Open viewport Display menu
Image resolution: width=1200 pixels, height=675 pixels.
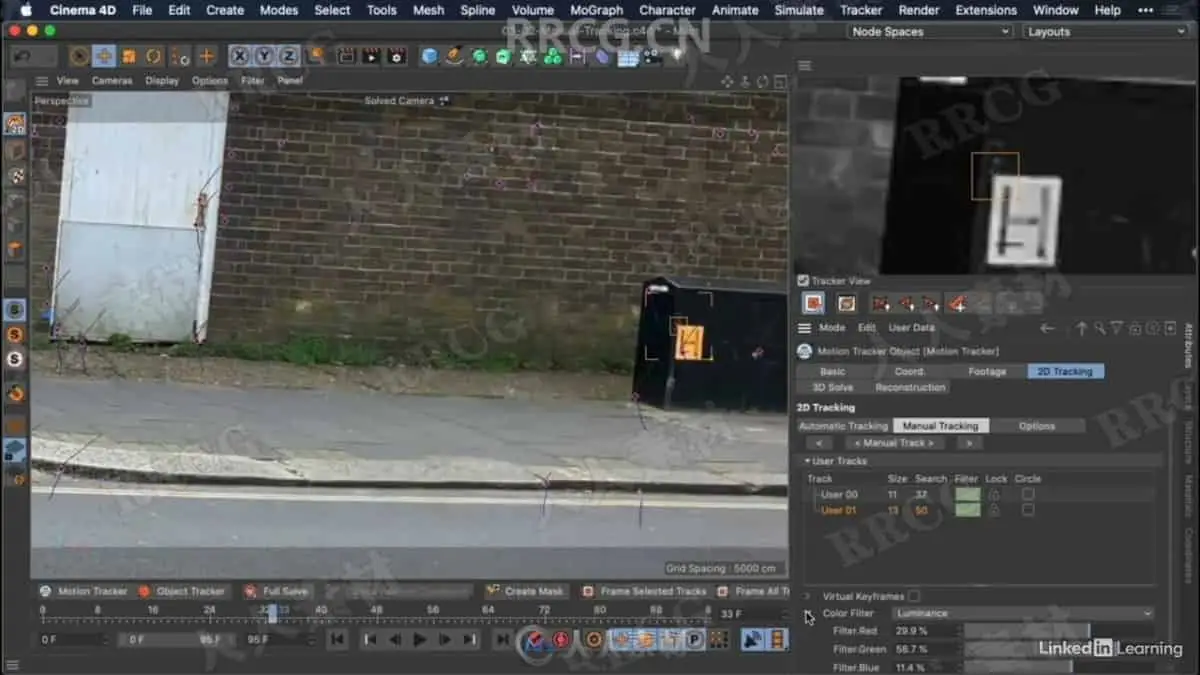[x=162, y=80]
